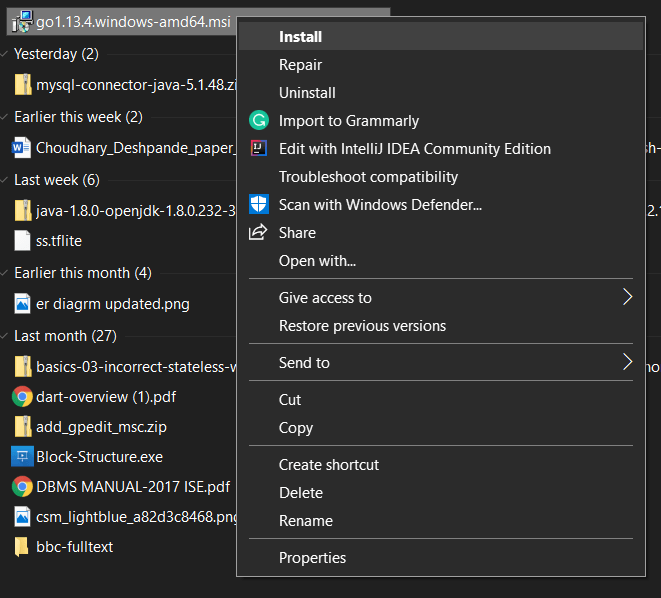Image resolution: width=661 pixels, height=598 pixels.
Task: Click the Word icon for Choudhary_Deshpande paper
Action: pyautogui.click(x=21, y=149)
